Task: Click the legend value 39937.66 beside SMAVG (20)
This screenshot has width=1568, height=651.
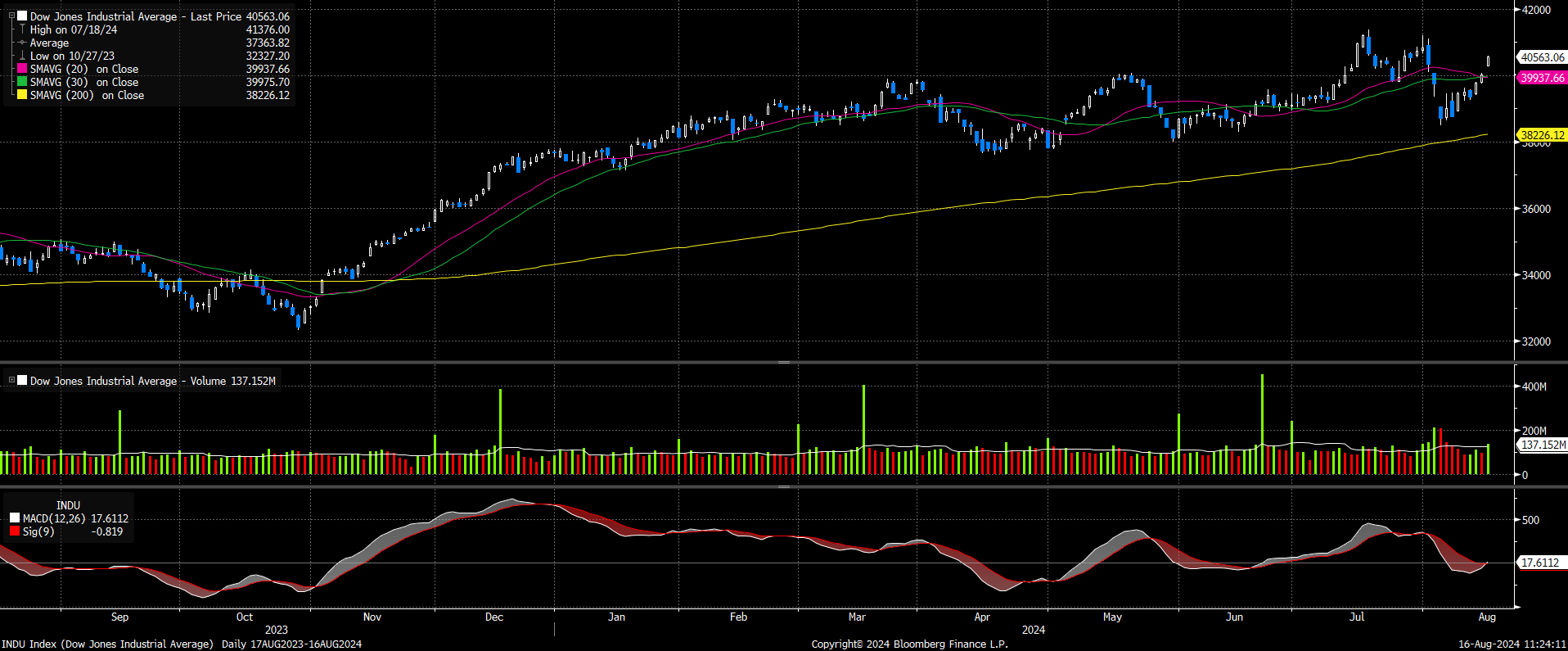Action: [268, 69]
